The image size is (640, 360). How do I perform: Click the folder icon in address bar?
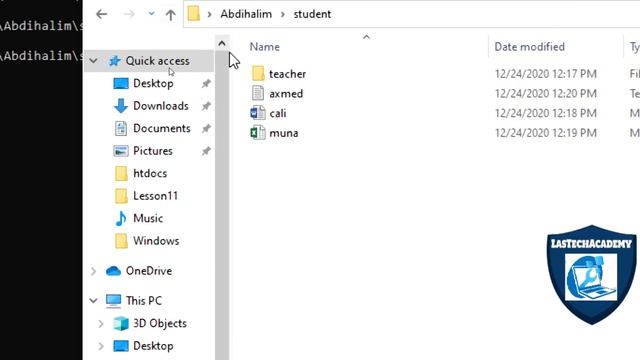point(193,14)
